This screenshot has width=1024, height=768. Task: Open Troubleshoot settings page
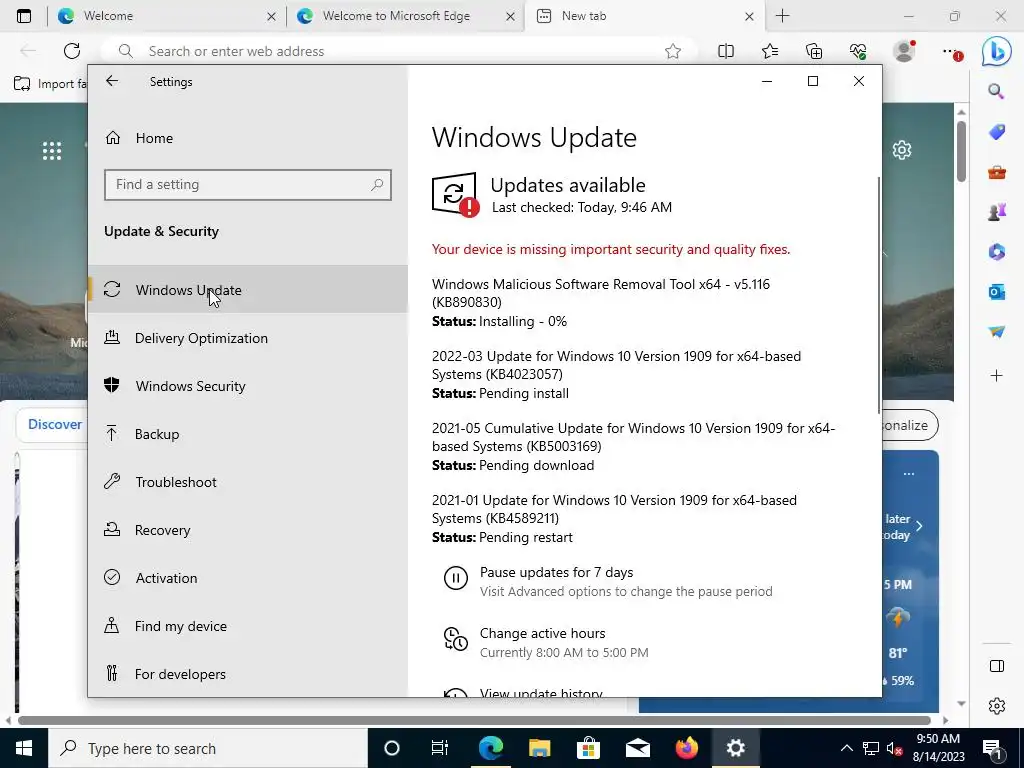248,482
